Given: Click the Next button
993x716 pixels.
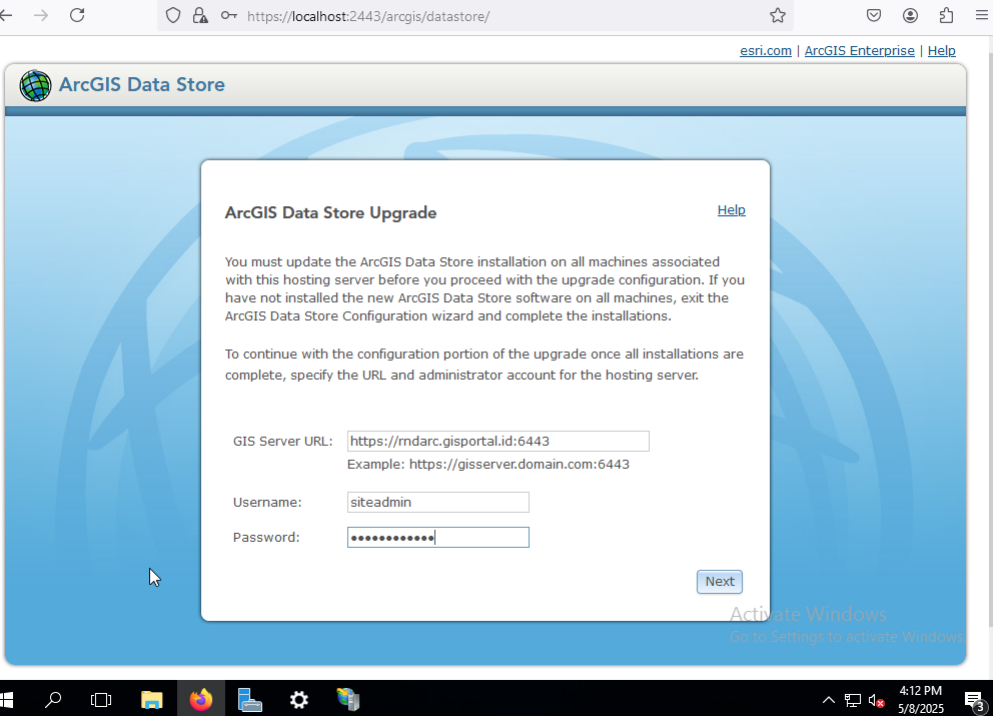Looking at the screenshot, I should 719,582.
